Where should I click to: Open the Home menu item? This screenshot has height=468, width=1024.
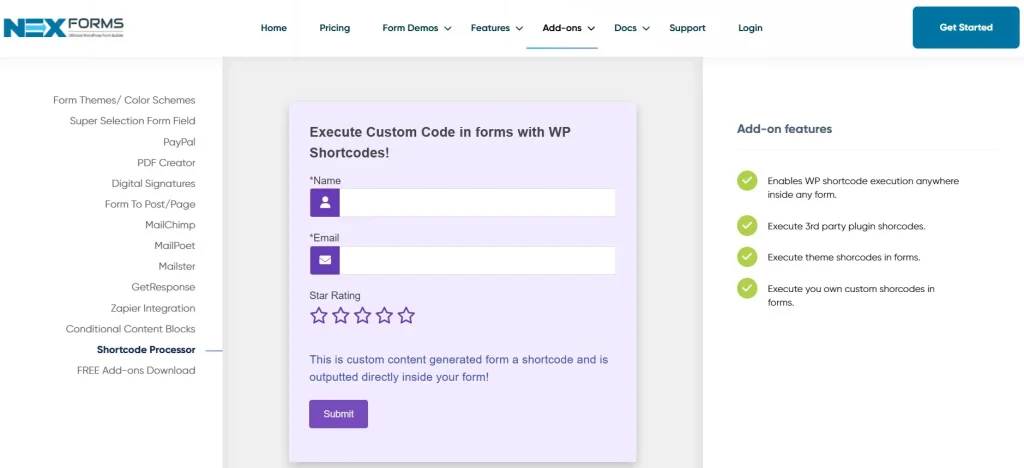(274, 28)
